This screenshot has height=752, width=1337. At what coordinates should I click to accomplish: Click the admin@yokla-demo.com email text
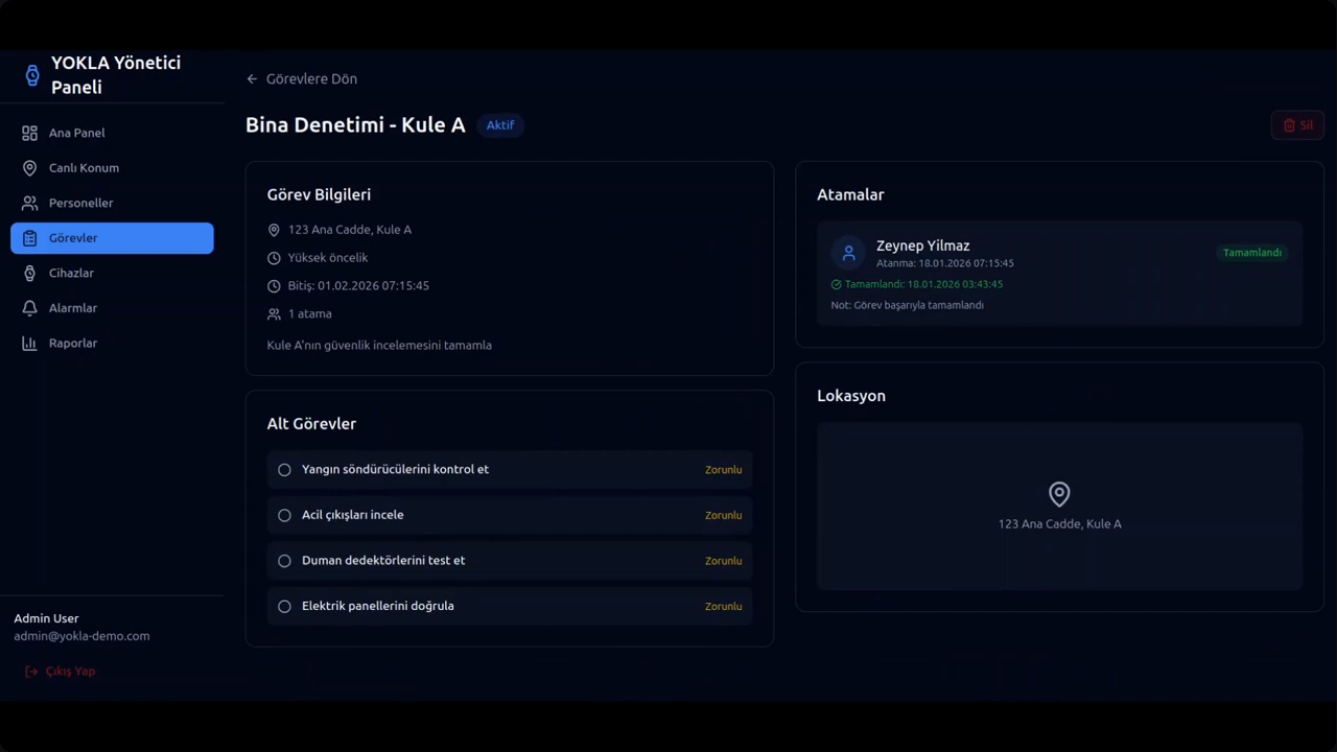point(82,636)
